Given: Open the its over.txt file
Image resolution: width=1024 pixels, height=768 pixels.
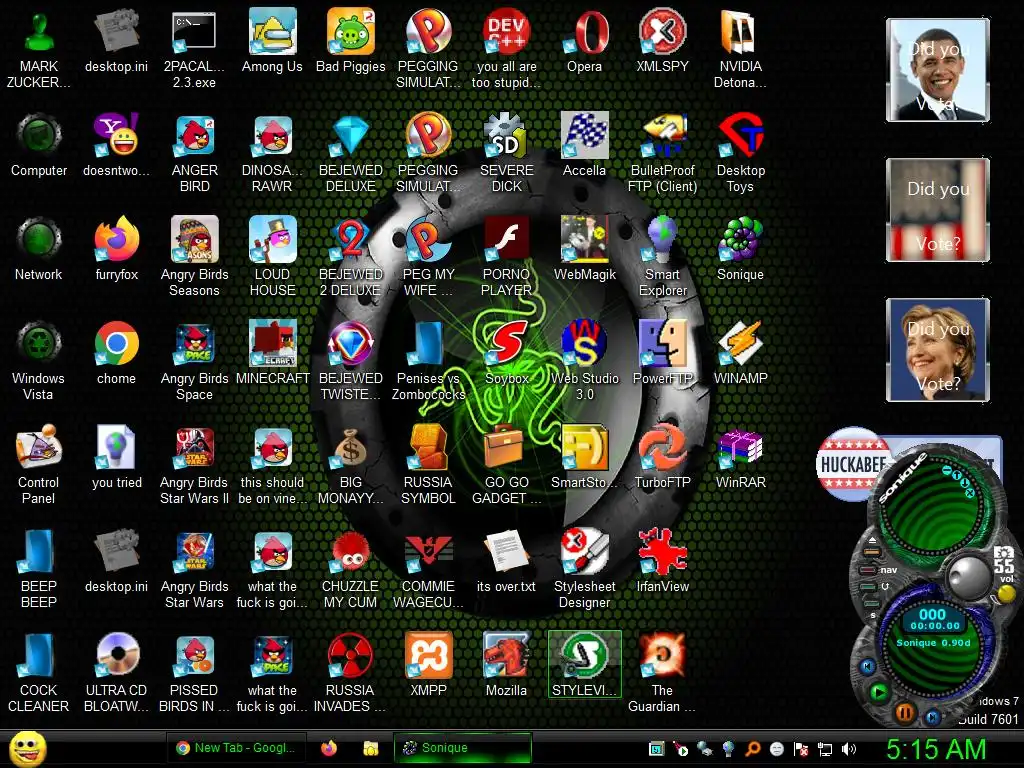Looking at the screenshot, I should (506, 561).
